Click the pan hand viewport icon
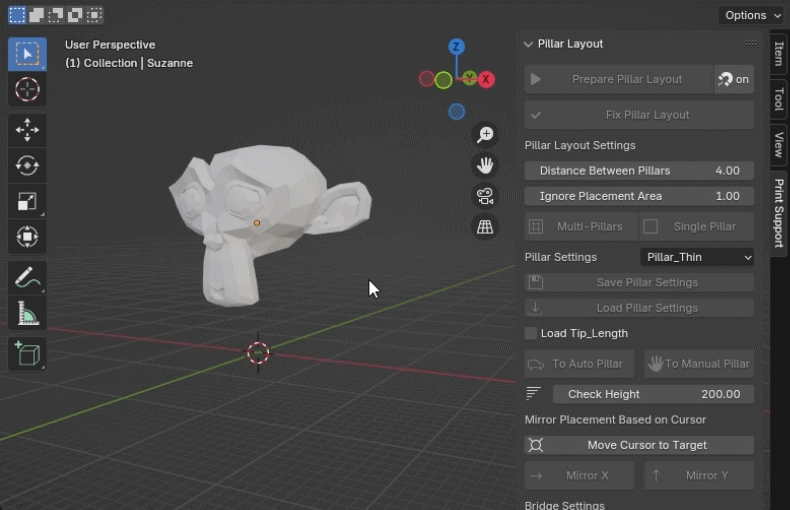The height and width of the screenshot is (510, 790). tap(485, 165)
